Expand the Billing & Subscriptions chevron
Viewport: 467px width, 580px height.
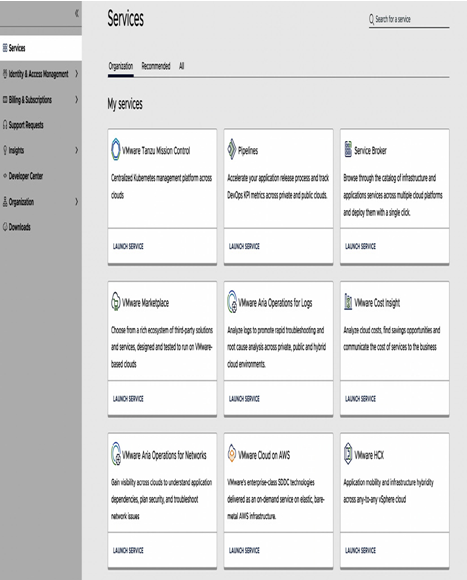point(77,99)
